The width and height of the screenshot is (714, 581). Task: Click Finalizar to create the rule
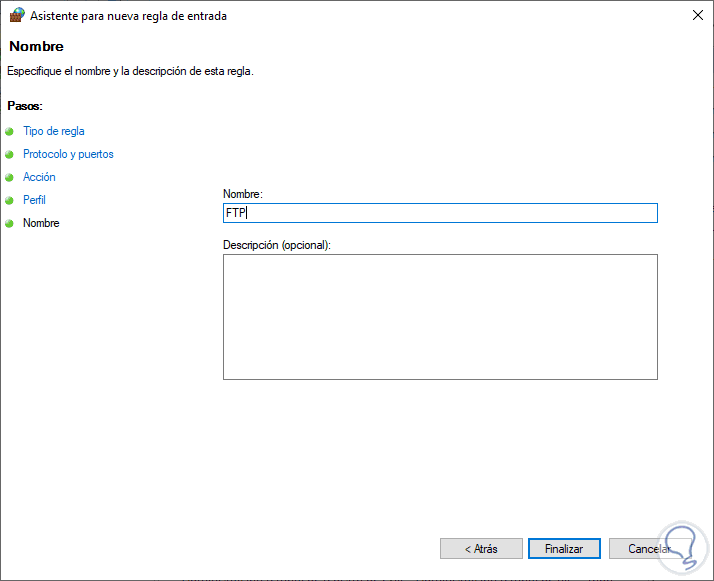click(x=564, y=549)
